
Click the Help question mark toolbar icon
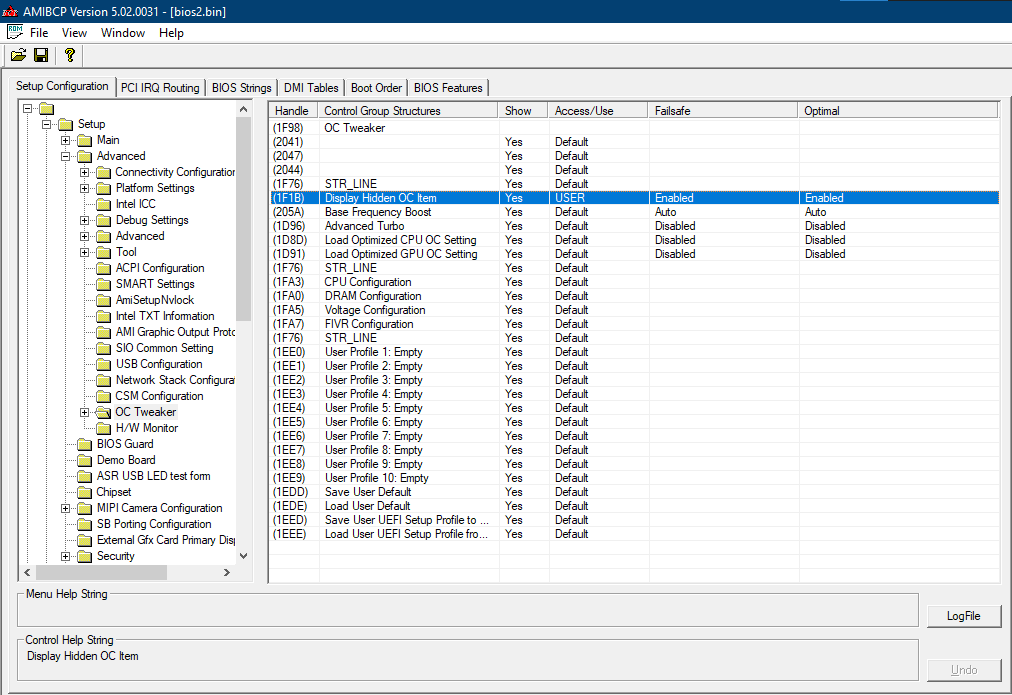coord(70,55)
